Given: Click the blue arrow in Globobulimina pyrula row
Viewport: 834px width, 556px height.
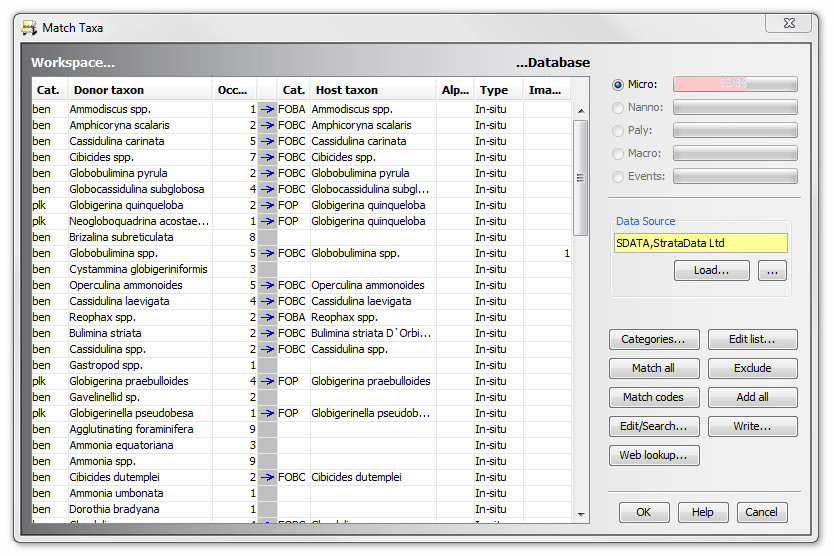Looking at the screenshot, I should [x=267, y=173].
